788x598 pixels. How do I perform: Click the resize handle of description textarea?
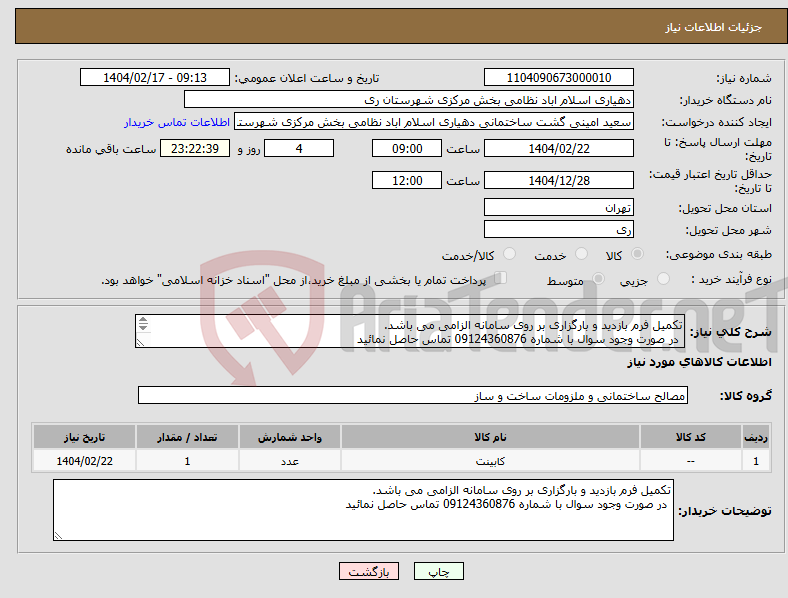(140, 343)
